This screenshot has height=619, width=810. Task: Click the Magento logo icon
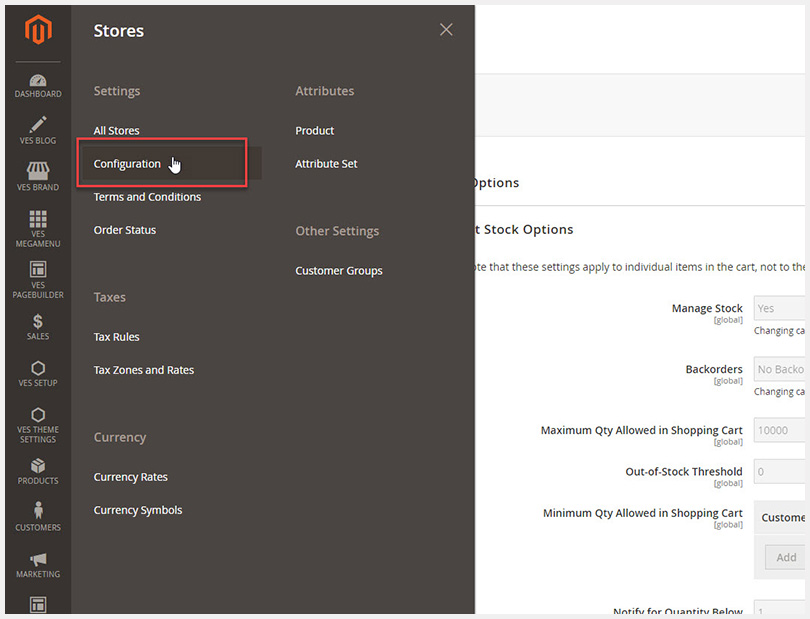[x=38, y=31]
